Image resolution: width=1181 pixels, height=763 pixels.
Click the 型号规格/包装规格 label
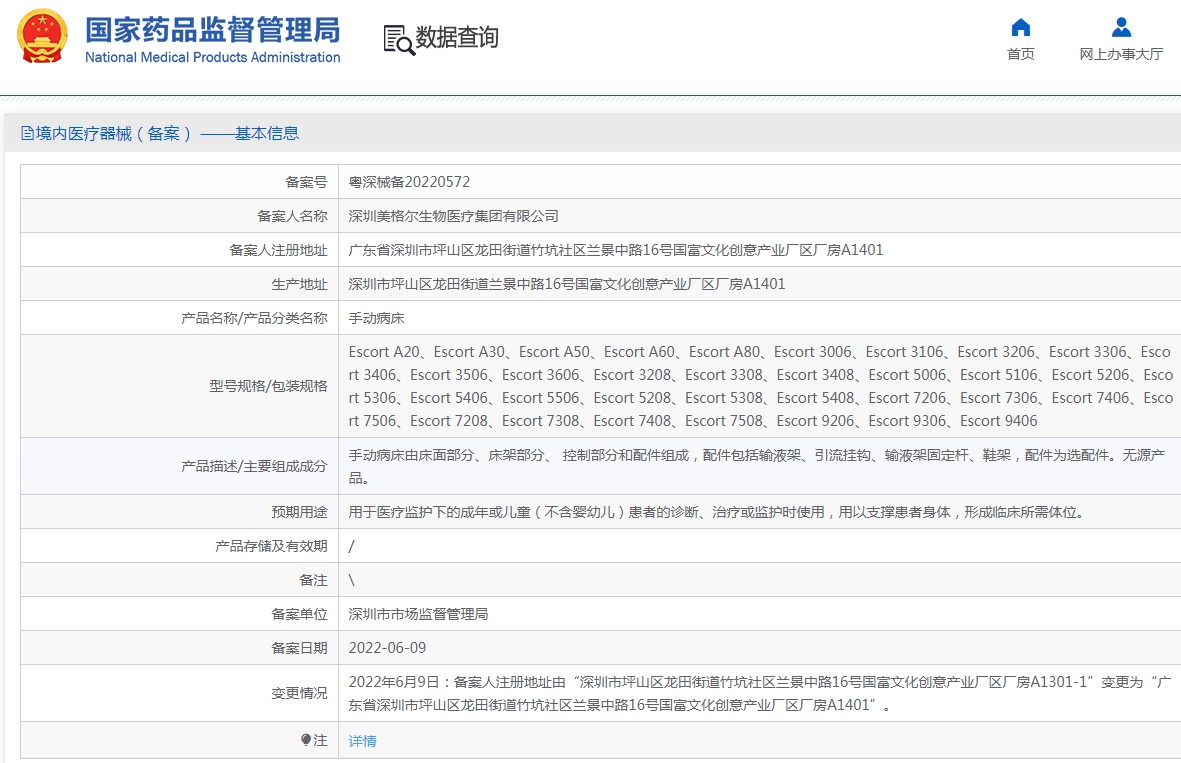click(268, 386)
